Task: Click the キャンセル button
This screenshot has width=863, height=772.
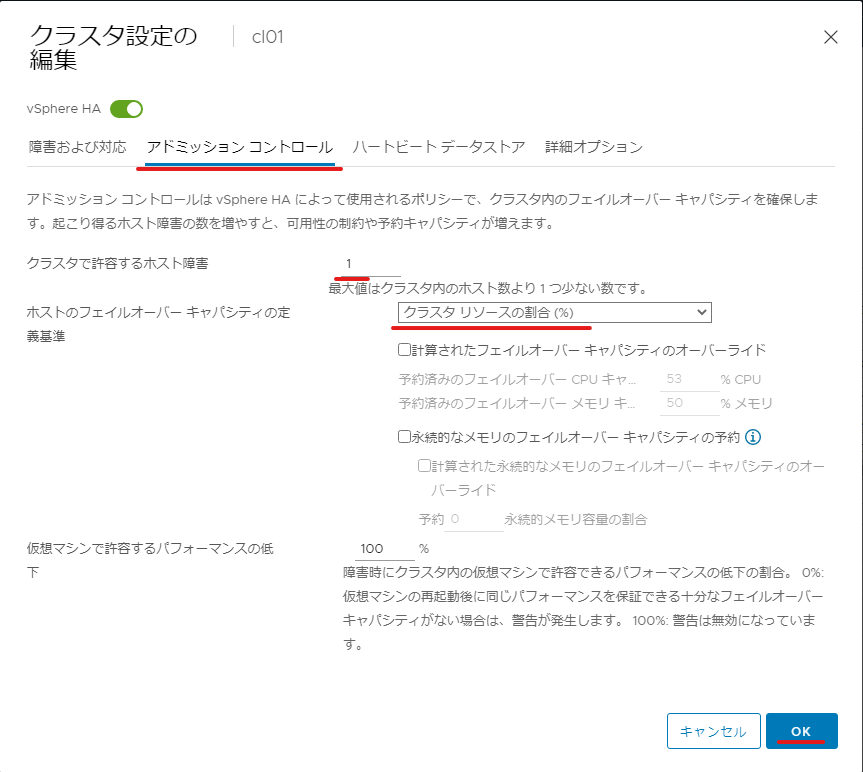Action: [713, 731]
